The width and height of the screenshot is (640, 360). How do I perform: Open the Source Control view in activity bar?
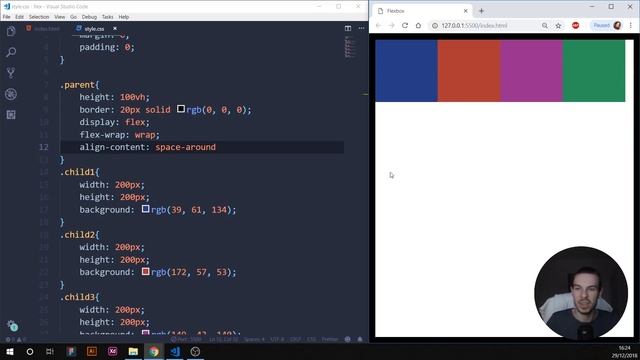[11, 73]
